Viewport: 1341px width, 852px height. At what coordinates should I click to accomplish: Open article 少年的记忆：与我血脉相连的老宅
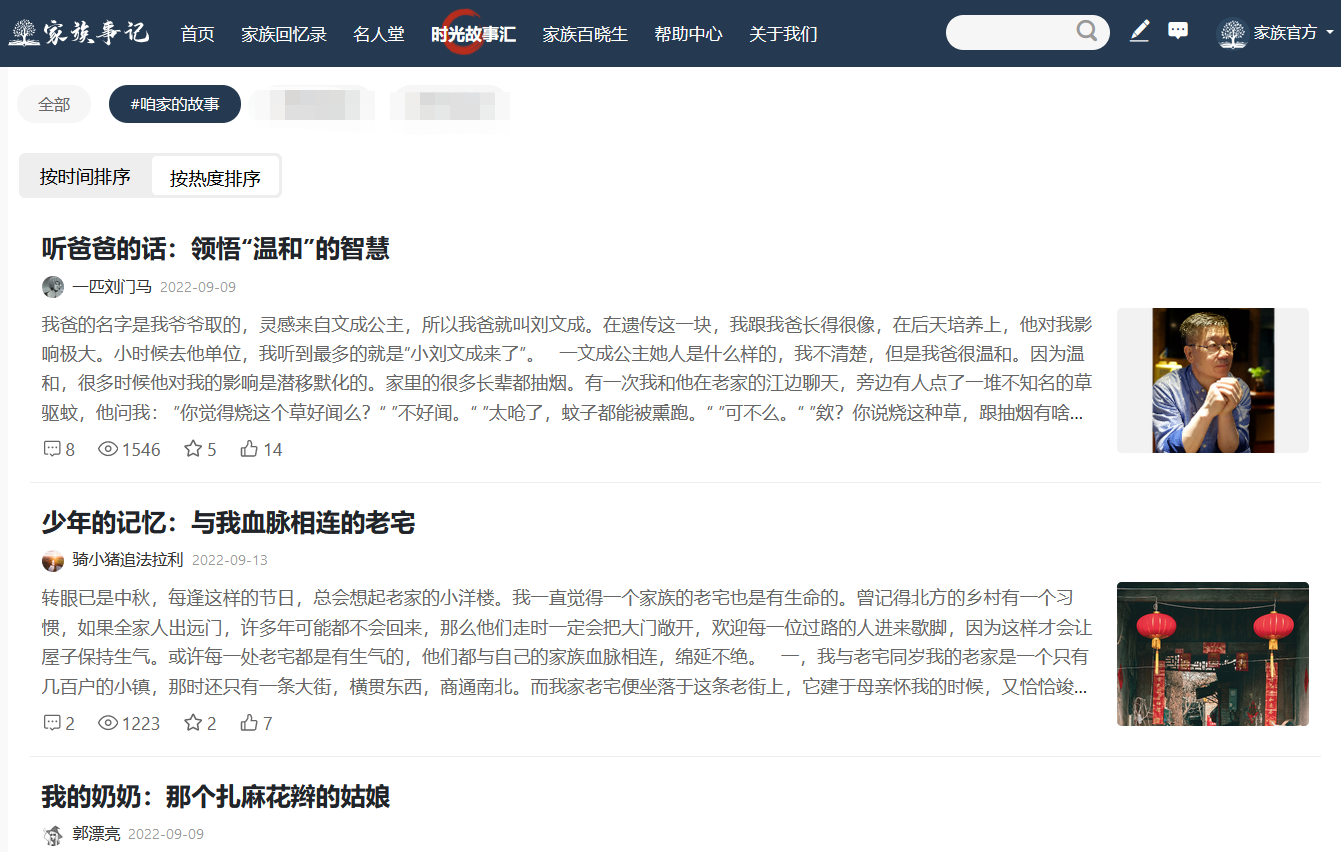pos(228,522)
